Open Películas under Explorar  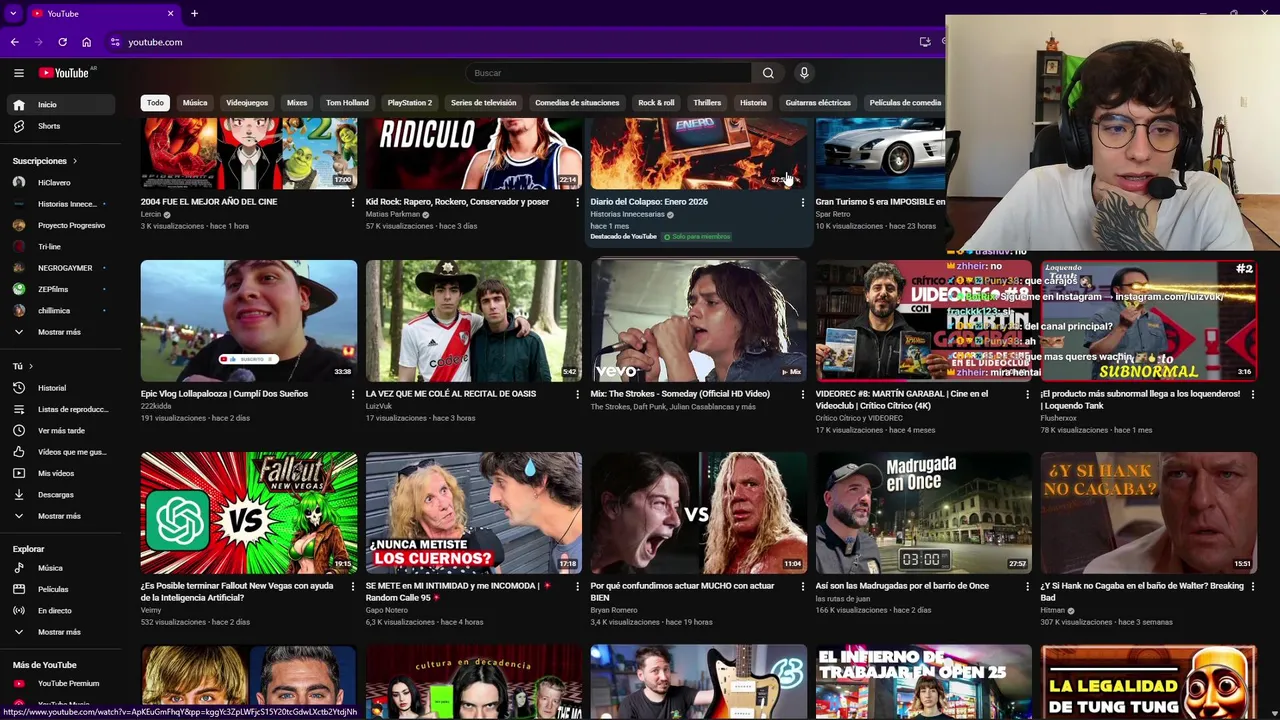(x=63, y=589)
